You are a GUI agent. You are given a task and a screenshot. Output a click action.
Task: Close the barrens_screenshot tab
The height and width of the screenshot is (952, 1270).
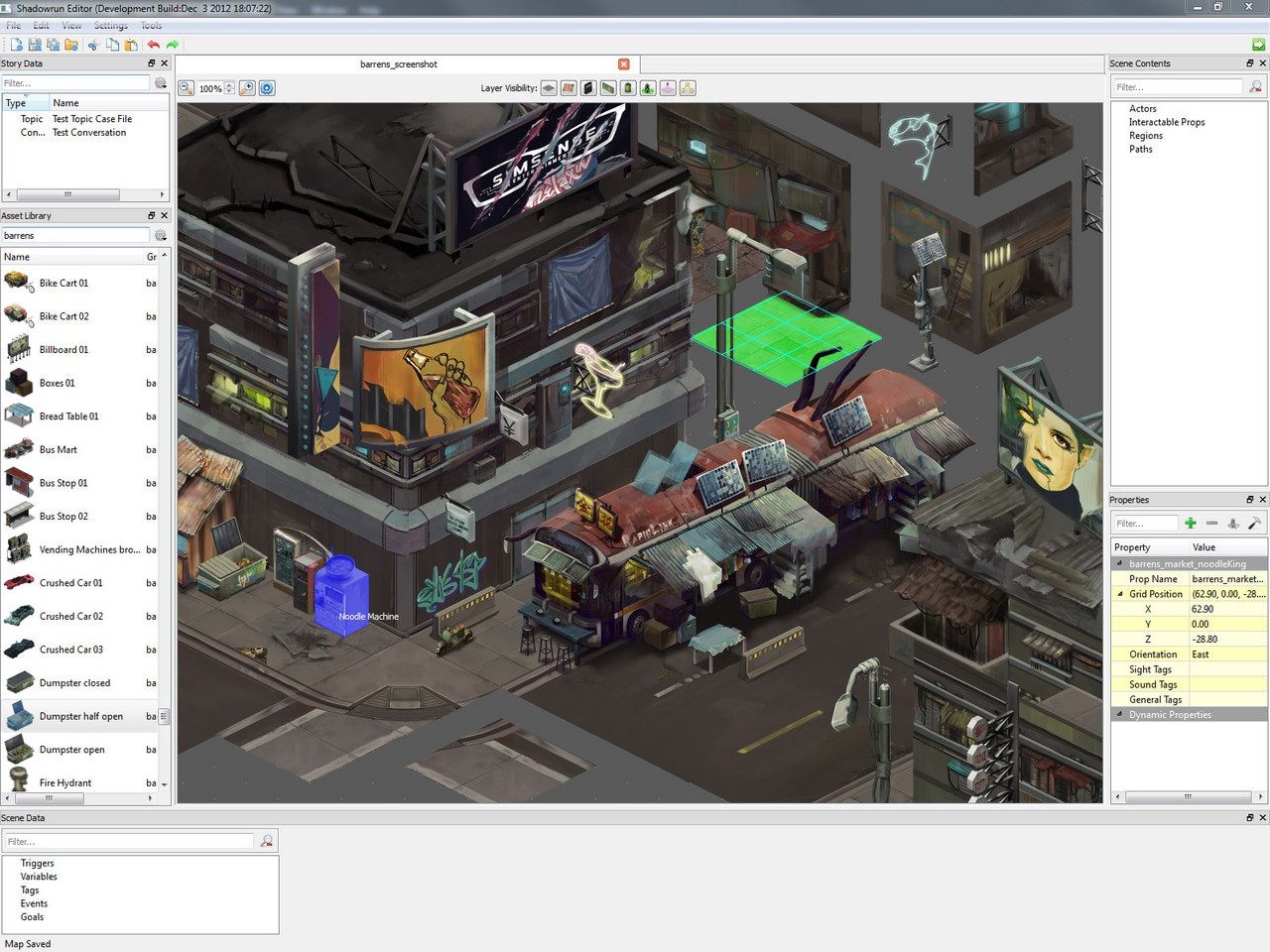tap(623, 63)
